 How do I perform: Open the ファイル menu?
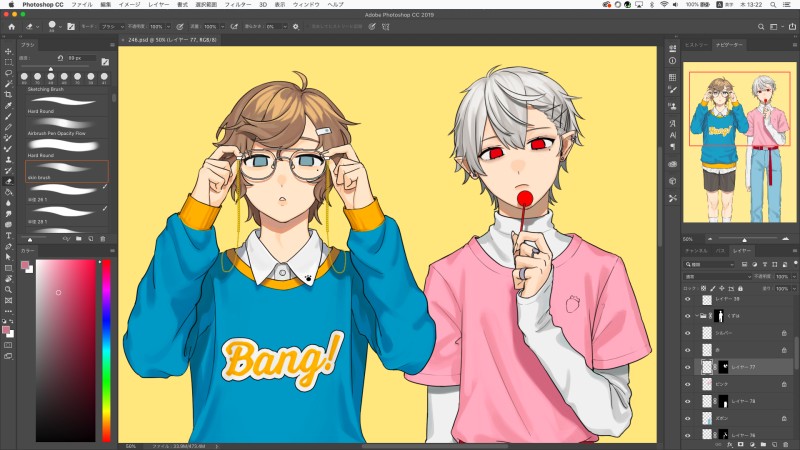tap(82, 5)
